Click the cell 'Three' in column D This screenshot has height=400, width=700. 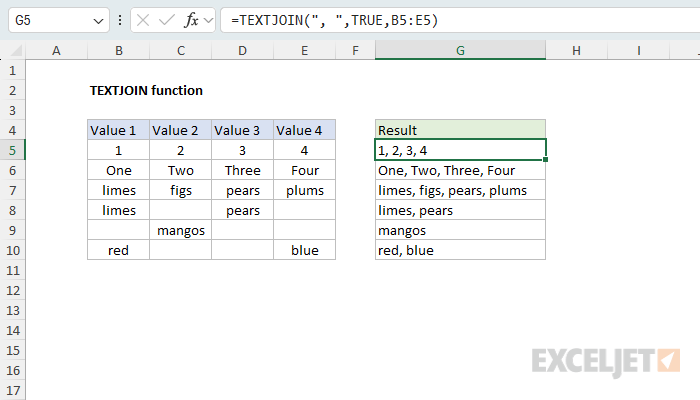coord(242,171)
